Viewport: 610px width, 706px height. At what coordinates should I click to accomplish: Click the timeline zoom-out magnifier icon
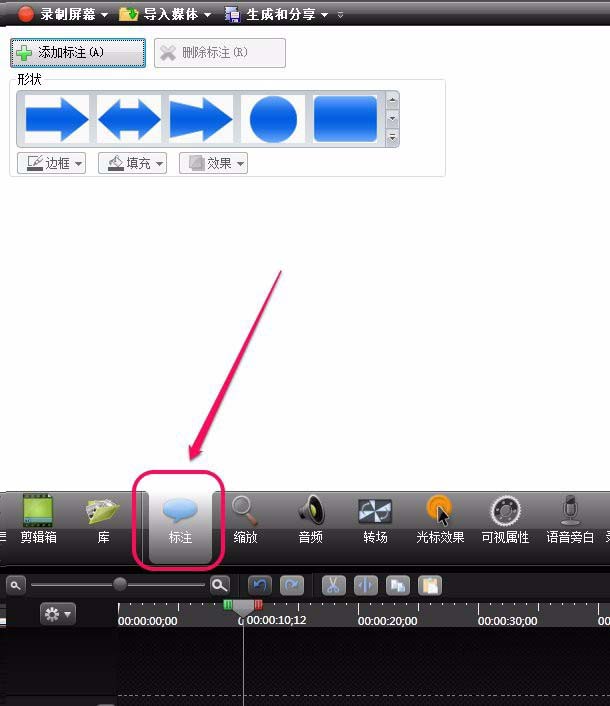coord(16,586)
